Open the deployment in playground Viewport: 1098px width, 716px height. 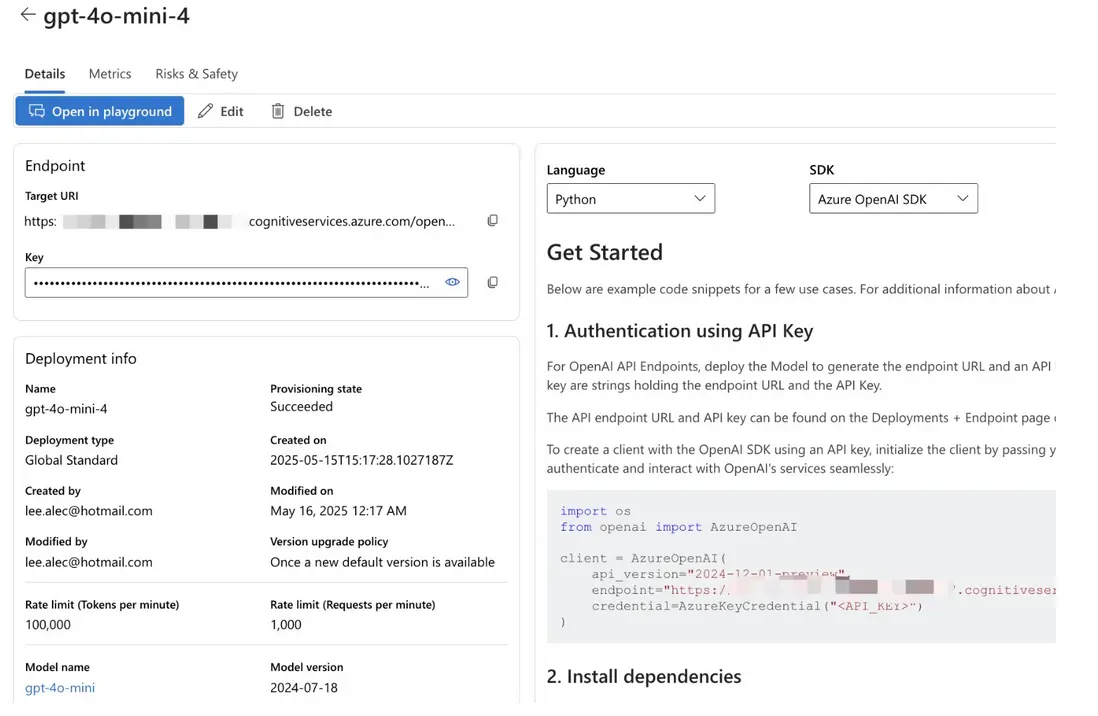[99, 111]
